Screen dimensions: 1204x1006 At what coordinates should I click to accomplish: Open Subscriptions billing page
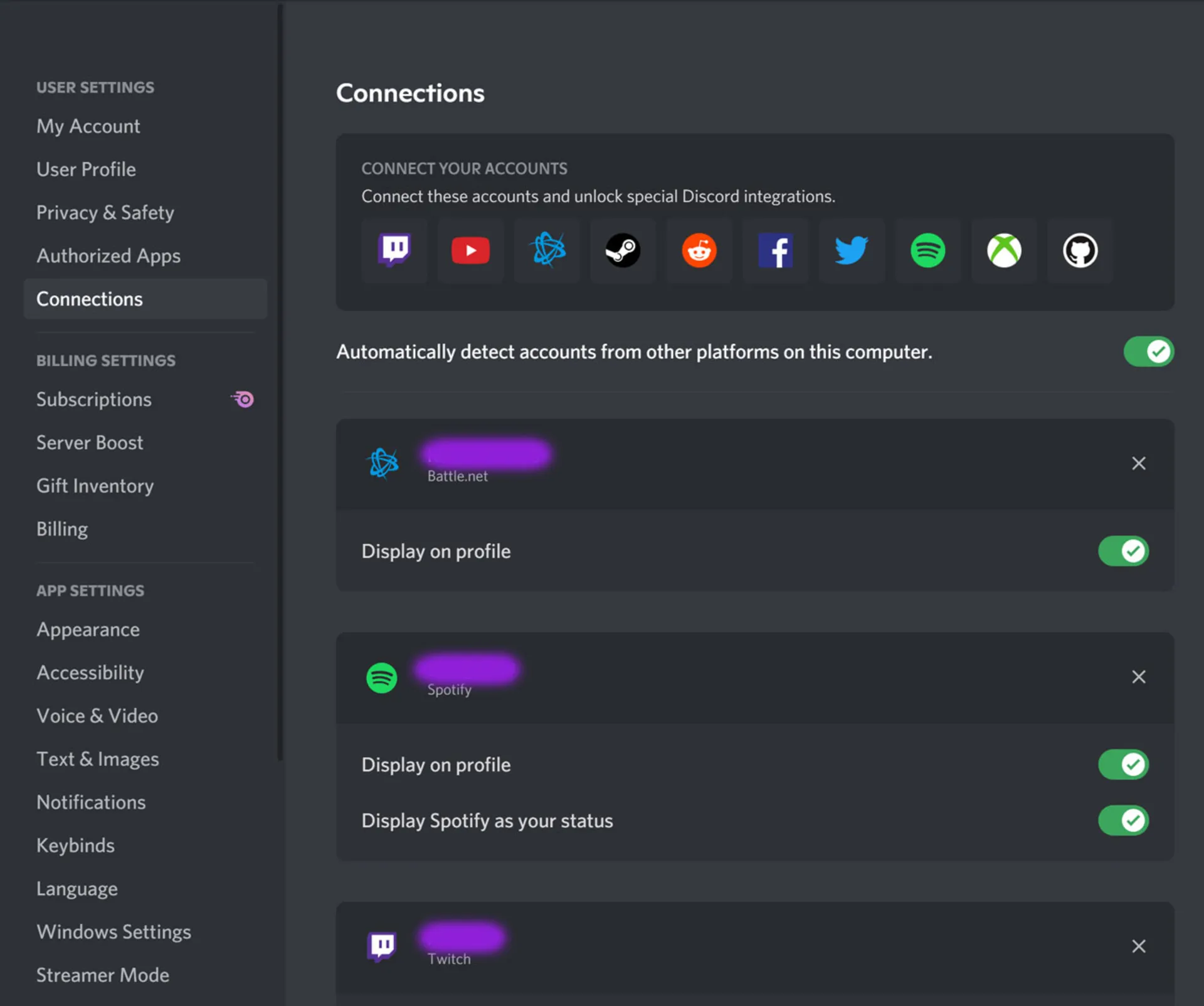click(x=94, y=400)
